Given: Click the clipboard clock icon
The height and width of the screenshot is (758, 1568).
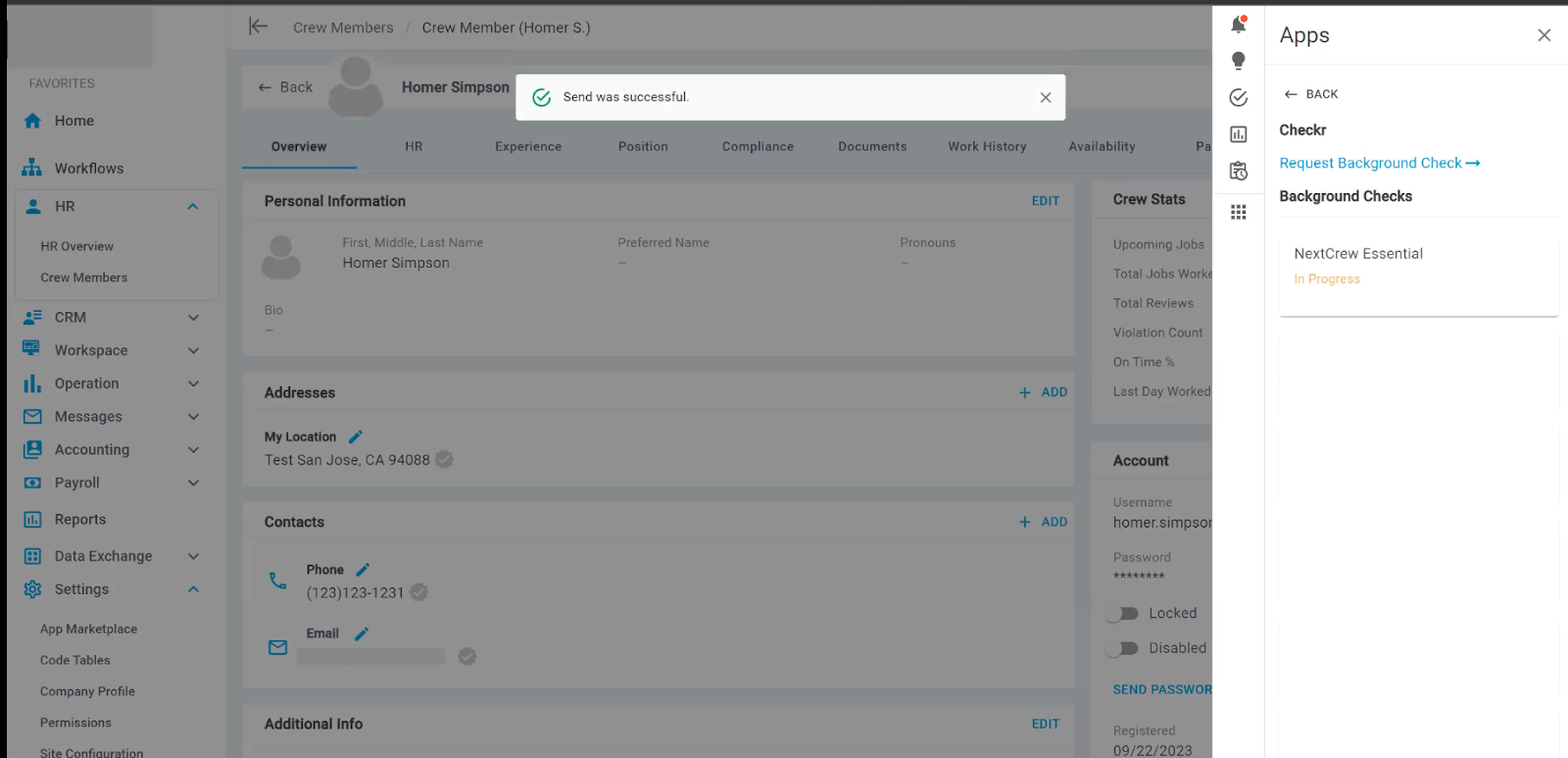Looking at the screenshot, I should point(1239,171).
